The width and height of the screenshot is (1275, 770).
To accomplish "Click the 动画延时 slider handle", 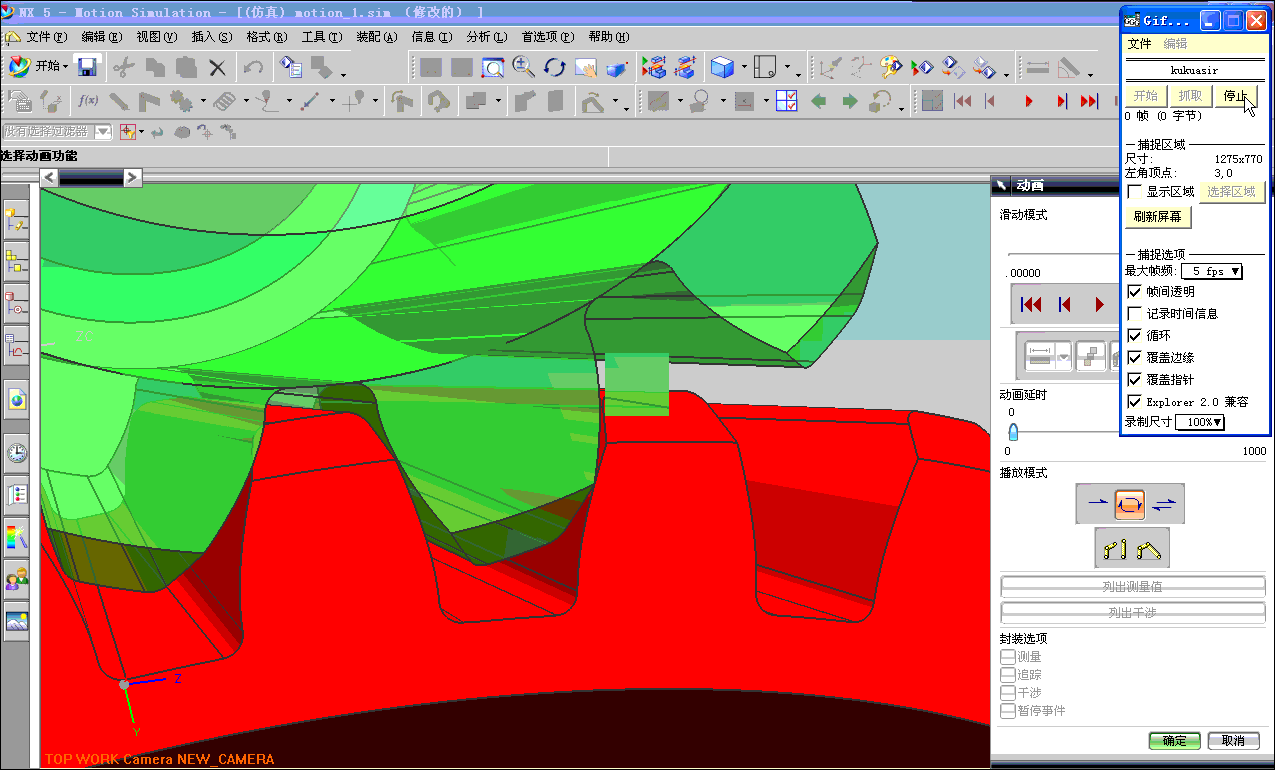I will (x=1013, y=432).
